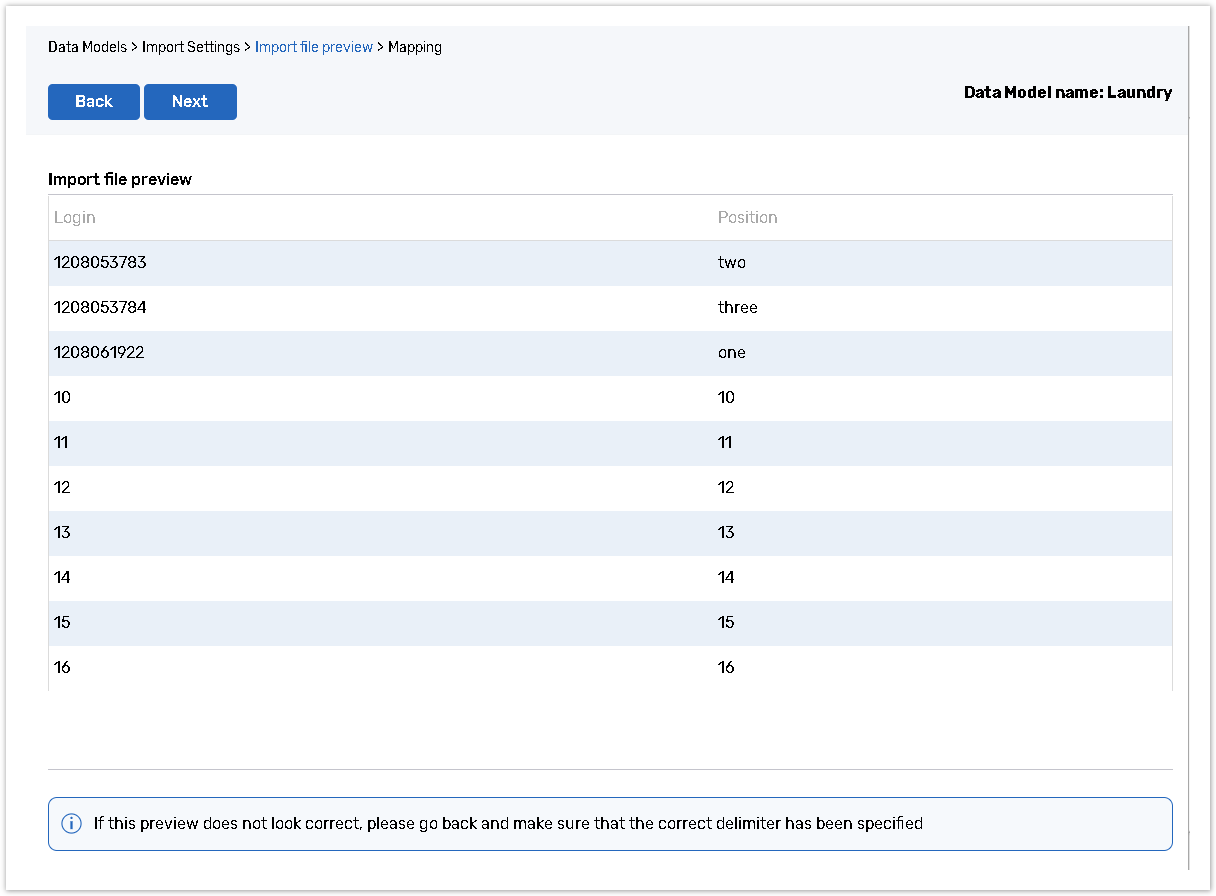
Task: Select the Login cell with value 10
Action: point(63,398)
